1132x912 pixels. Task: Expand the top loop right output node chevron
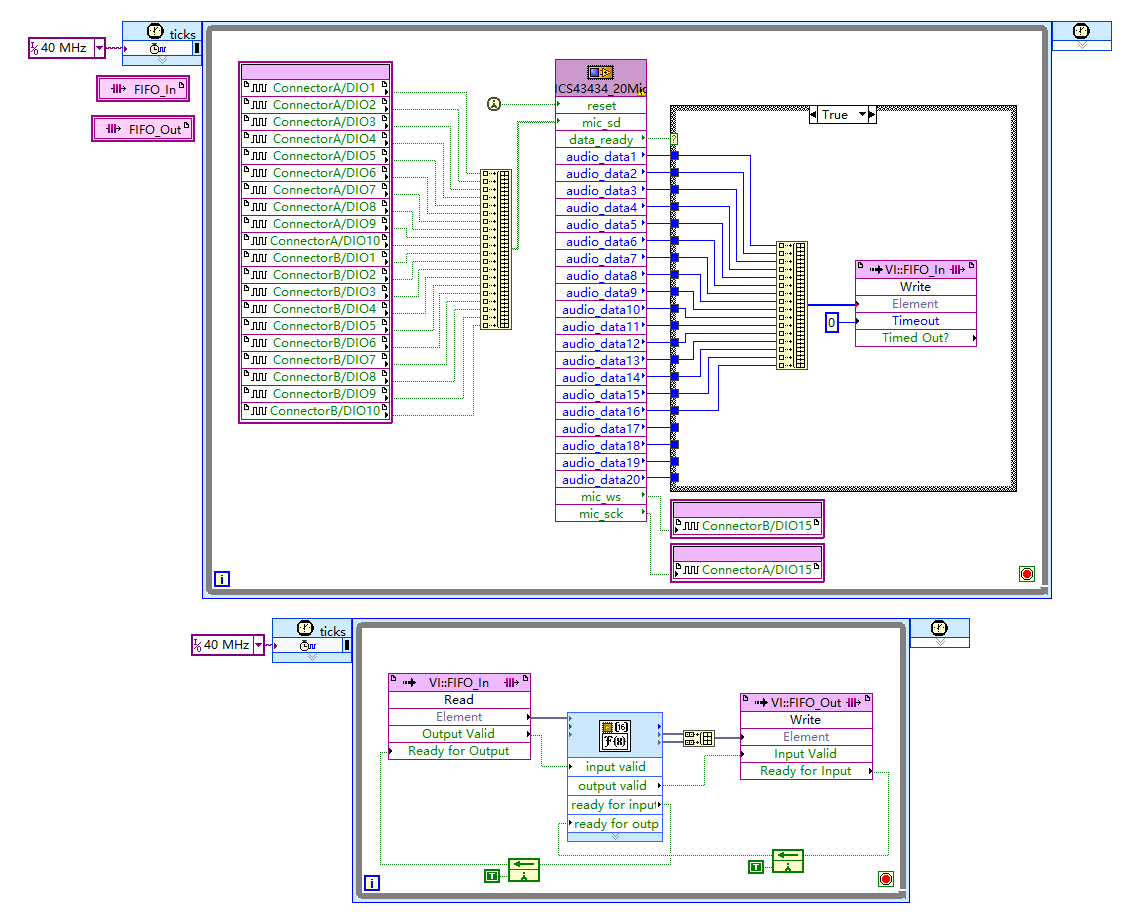[x=1081, y=45]
